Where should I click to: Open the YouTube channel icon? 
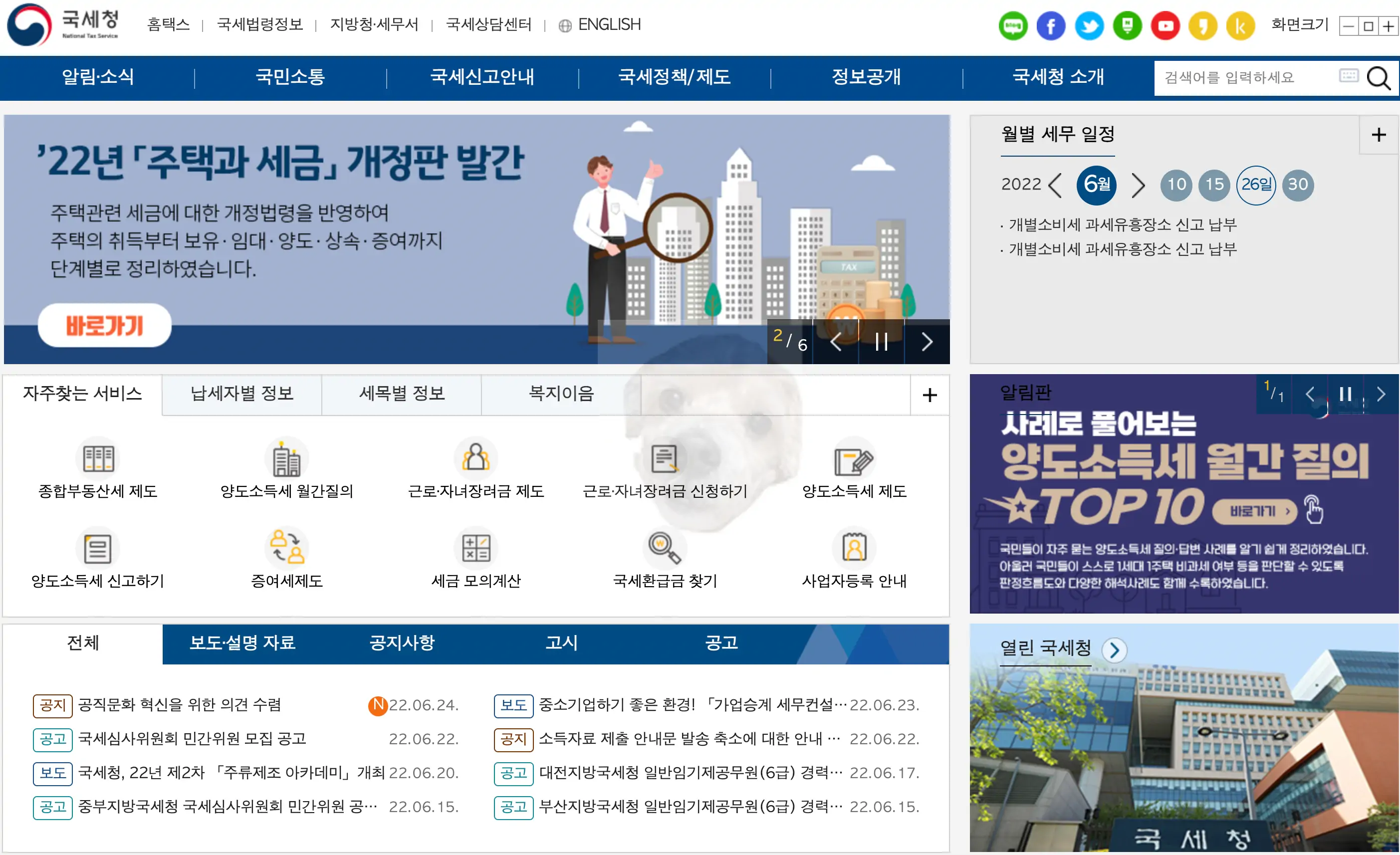pyautogui.click(x=1165, y=25)
